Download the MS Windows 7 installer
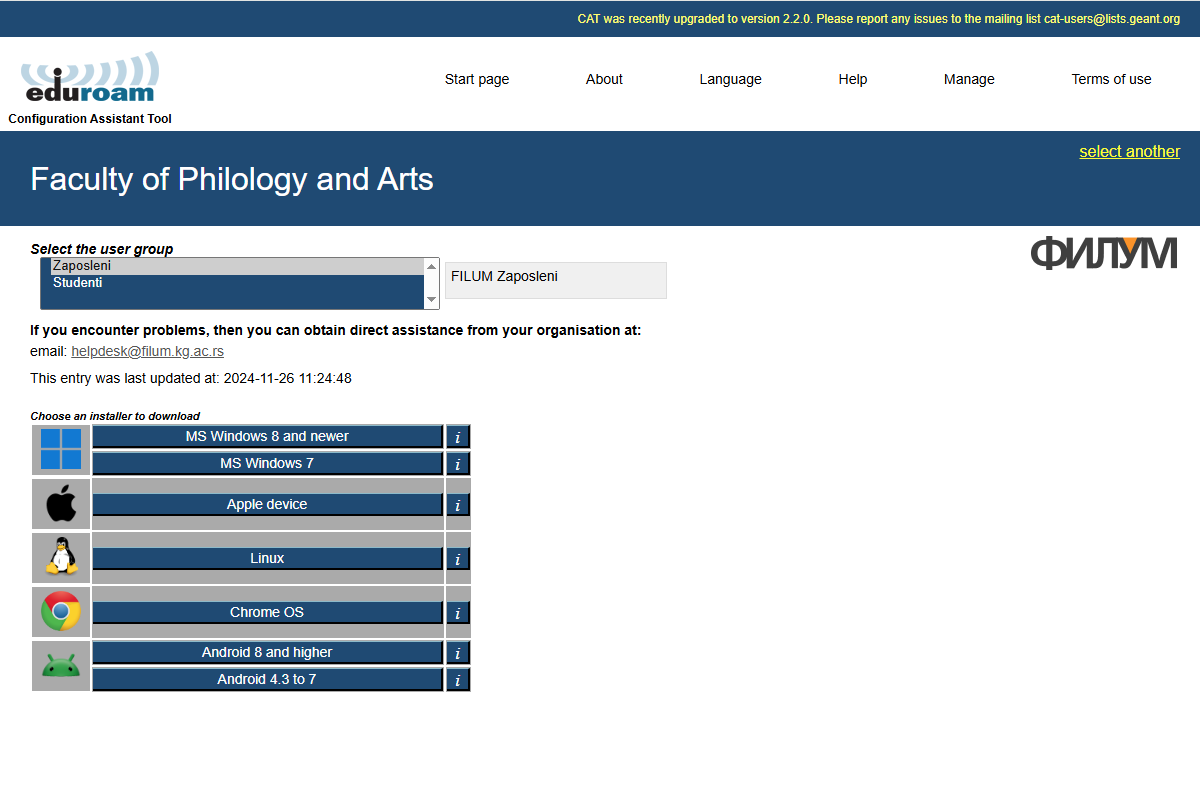This screenshot has height=792, width=1200. (x=267, y=464)
